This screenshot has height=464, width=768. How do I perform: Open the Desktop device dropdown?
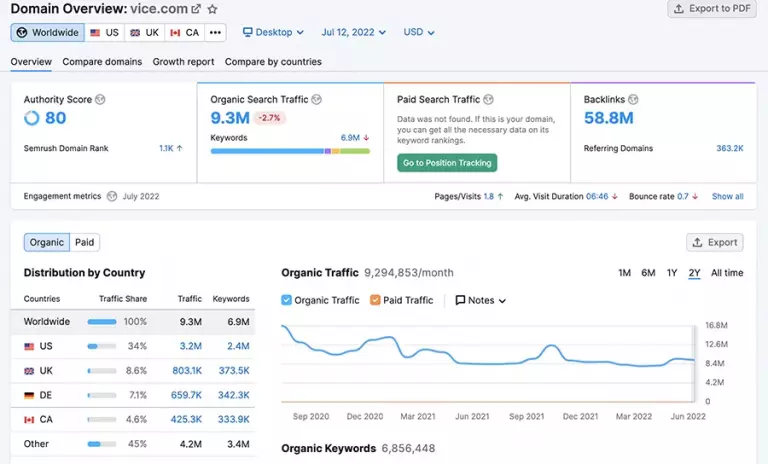coord(273,32)
